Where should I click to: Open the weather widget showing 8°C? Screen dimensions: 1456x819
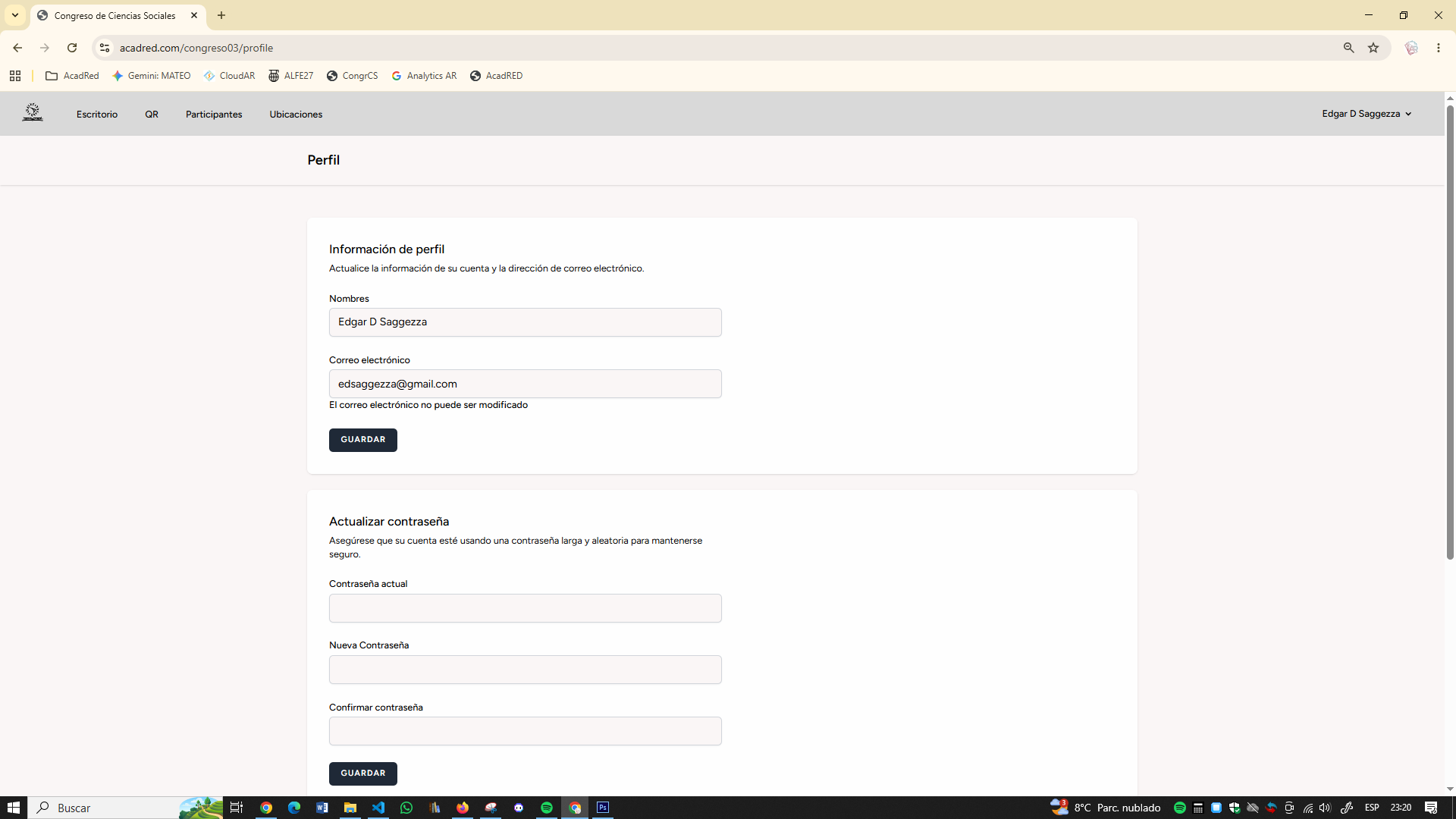(x=1106, y=808)
